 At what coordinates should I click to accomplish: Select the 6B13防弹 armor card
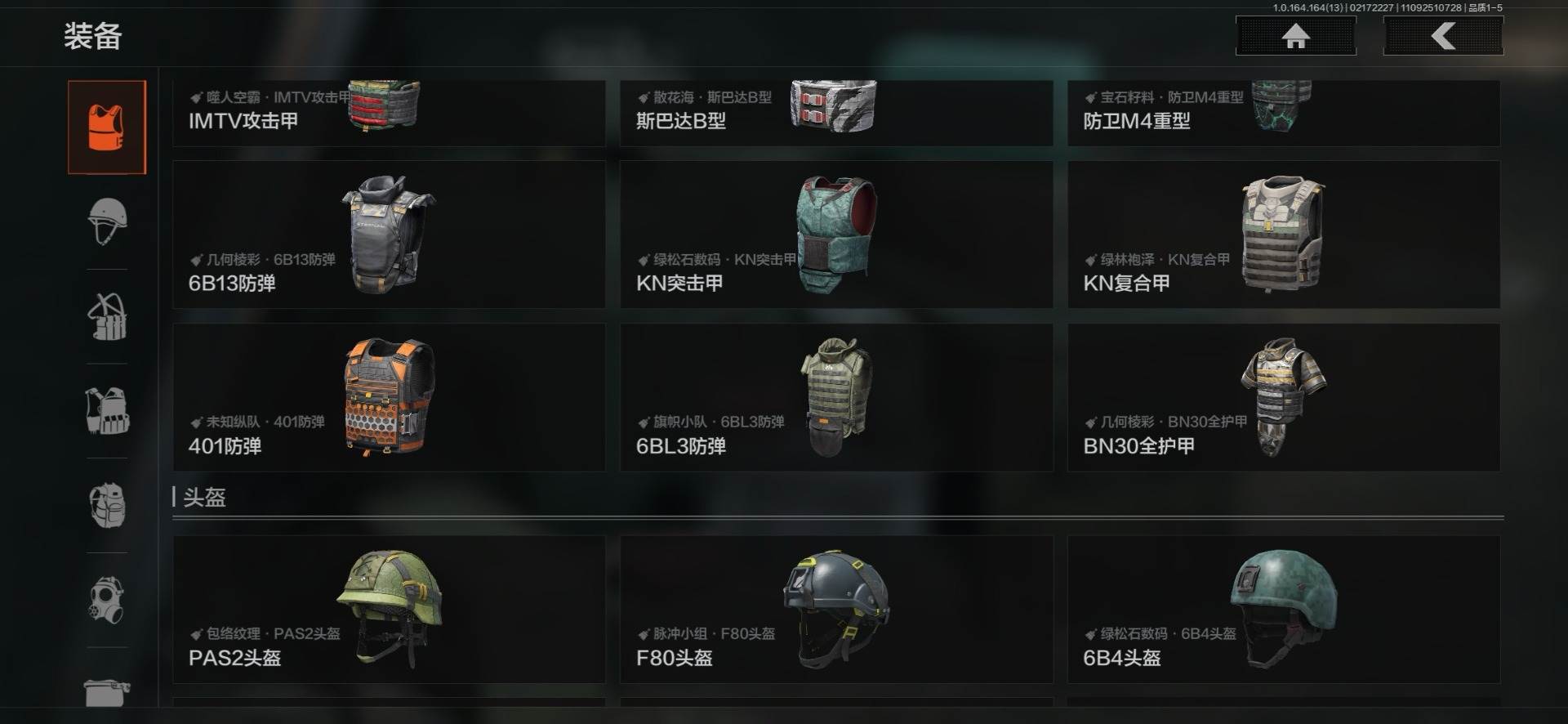(389, 235)
